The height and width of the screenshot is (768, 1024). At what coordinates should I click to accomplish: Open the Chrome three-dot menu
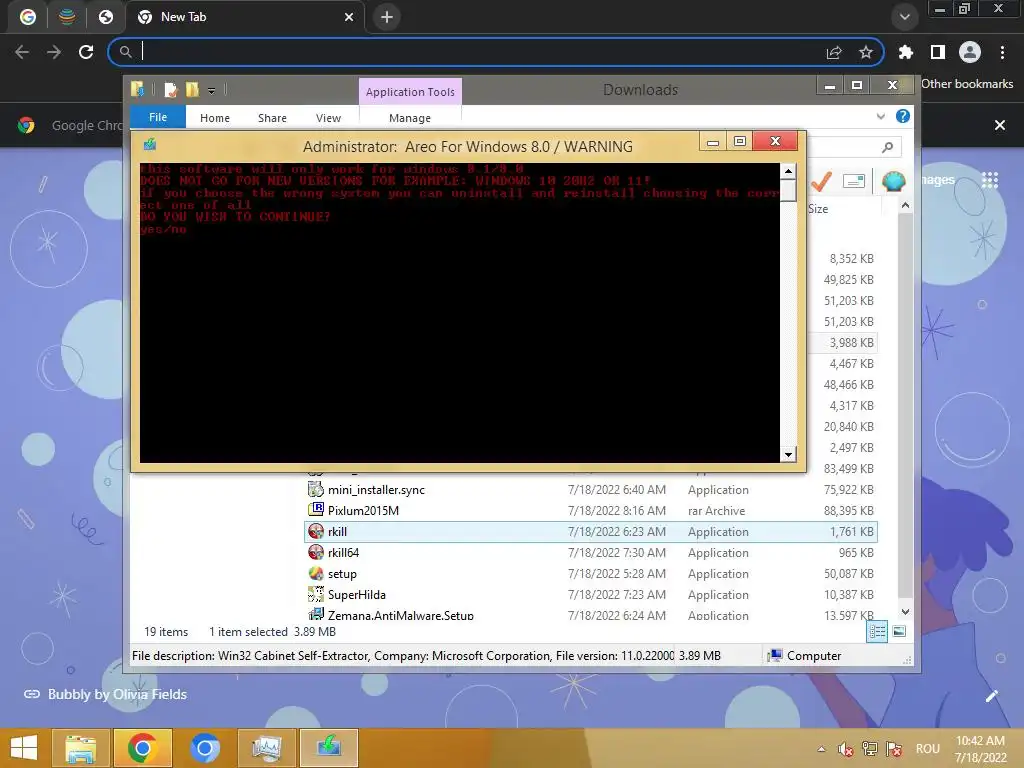(x=1002, y=52)
